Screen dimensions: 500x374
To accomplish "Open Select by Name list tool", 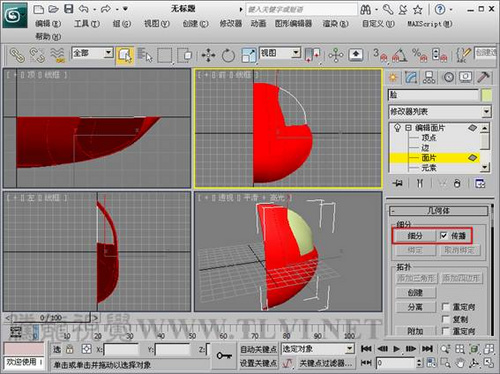I will (145, 55).
